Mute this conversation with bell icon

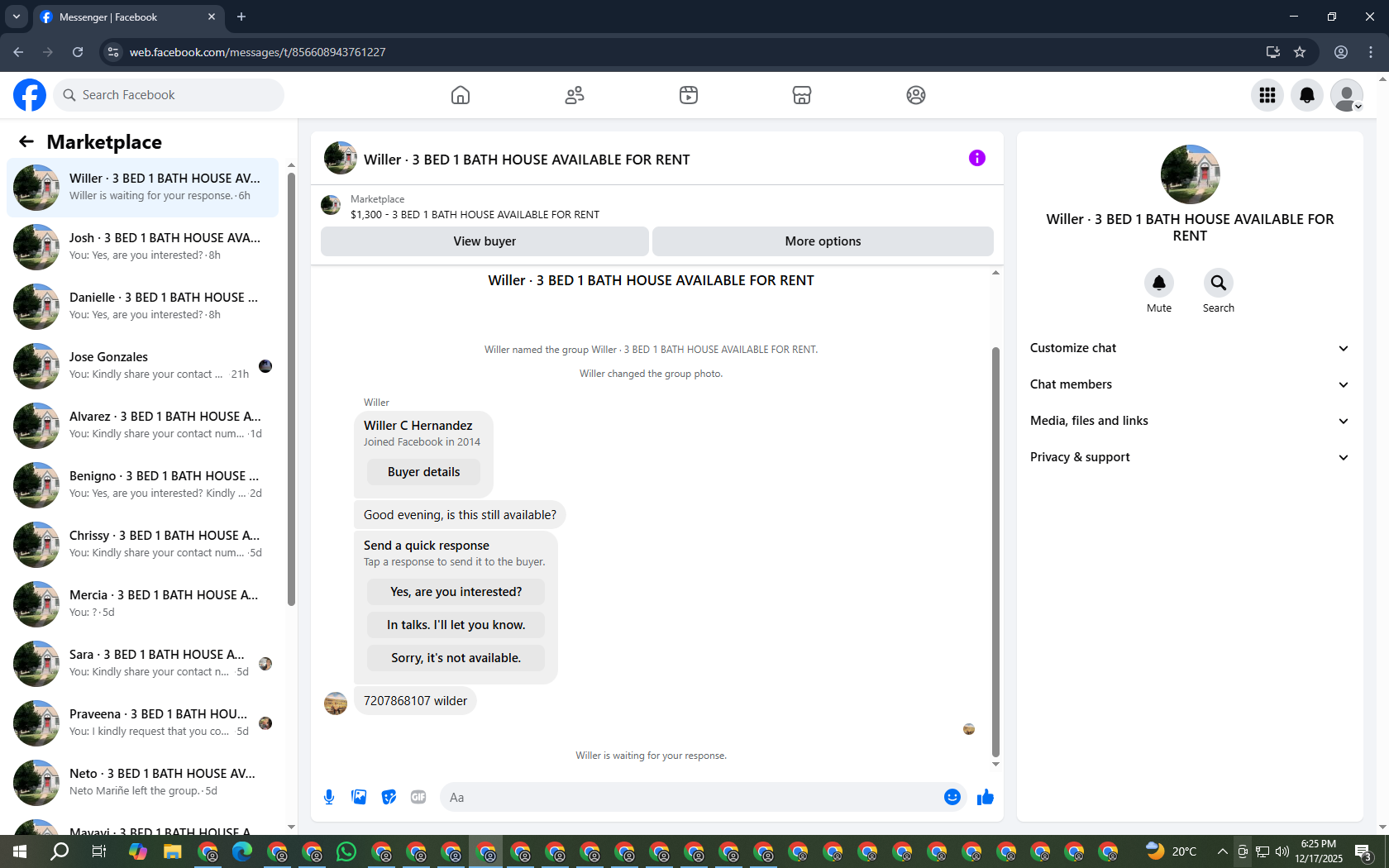(1159, 283)
